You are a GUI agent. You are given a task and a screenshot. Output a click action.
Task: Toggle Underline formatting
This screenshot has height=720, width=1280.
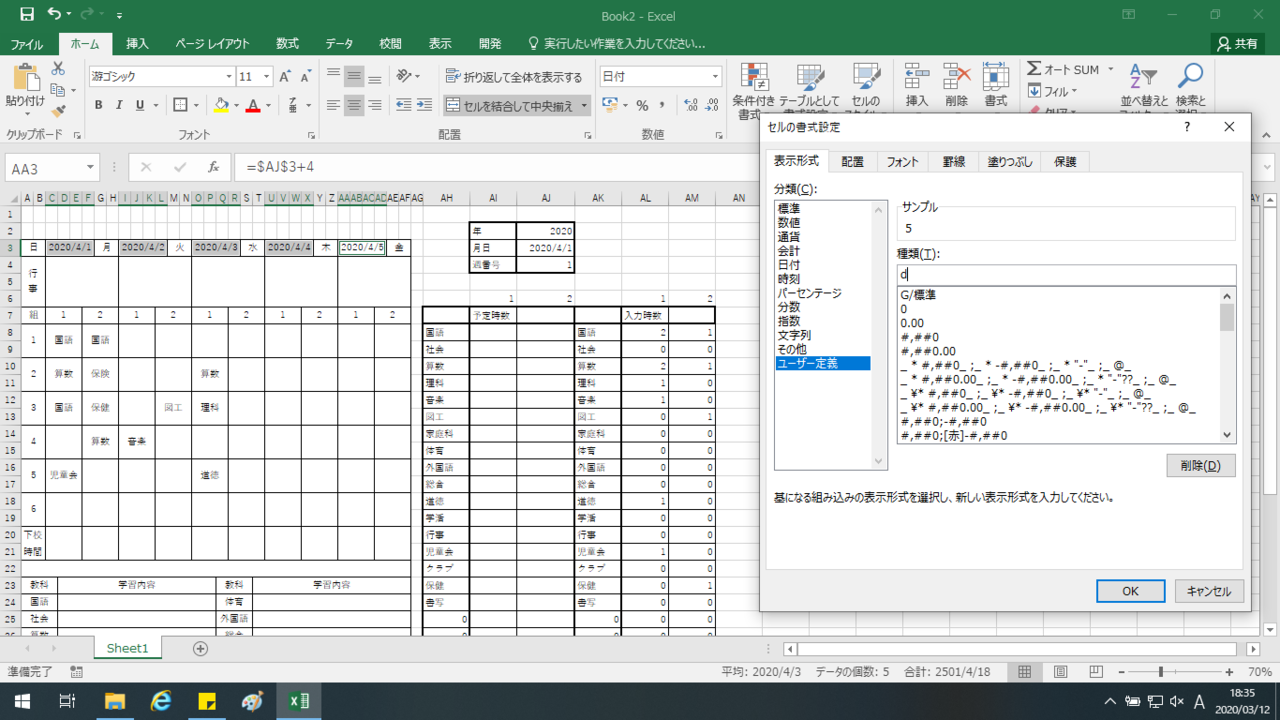(140, 105)
